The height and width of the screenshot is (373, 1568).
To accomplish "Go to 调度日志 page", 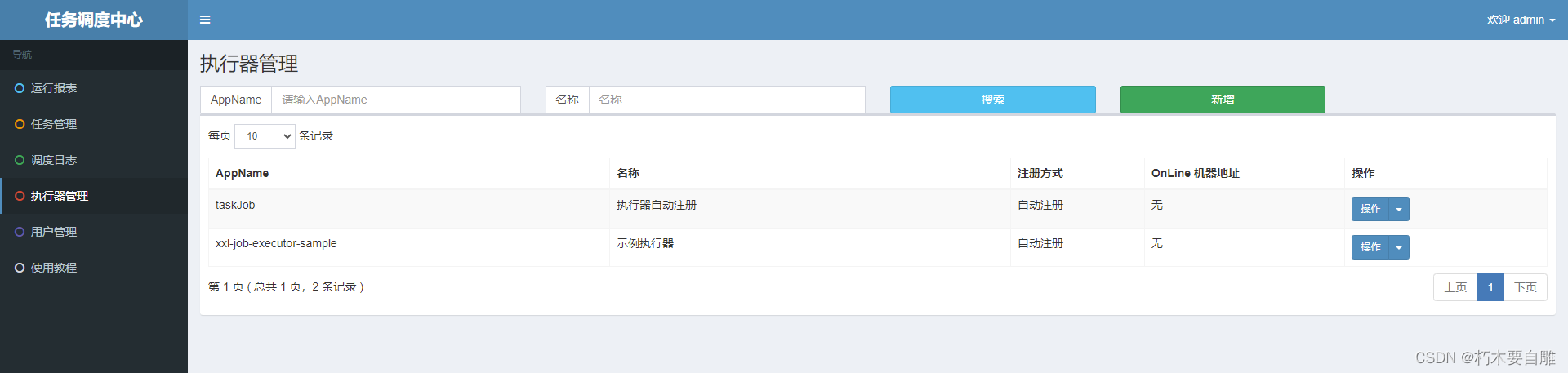I will pos(94,160).
